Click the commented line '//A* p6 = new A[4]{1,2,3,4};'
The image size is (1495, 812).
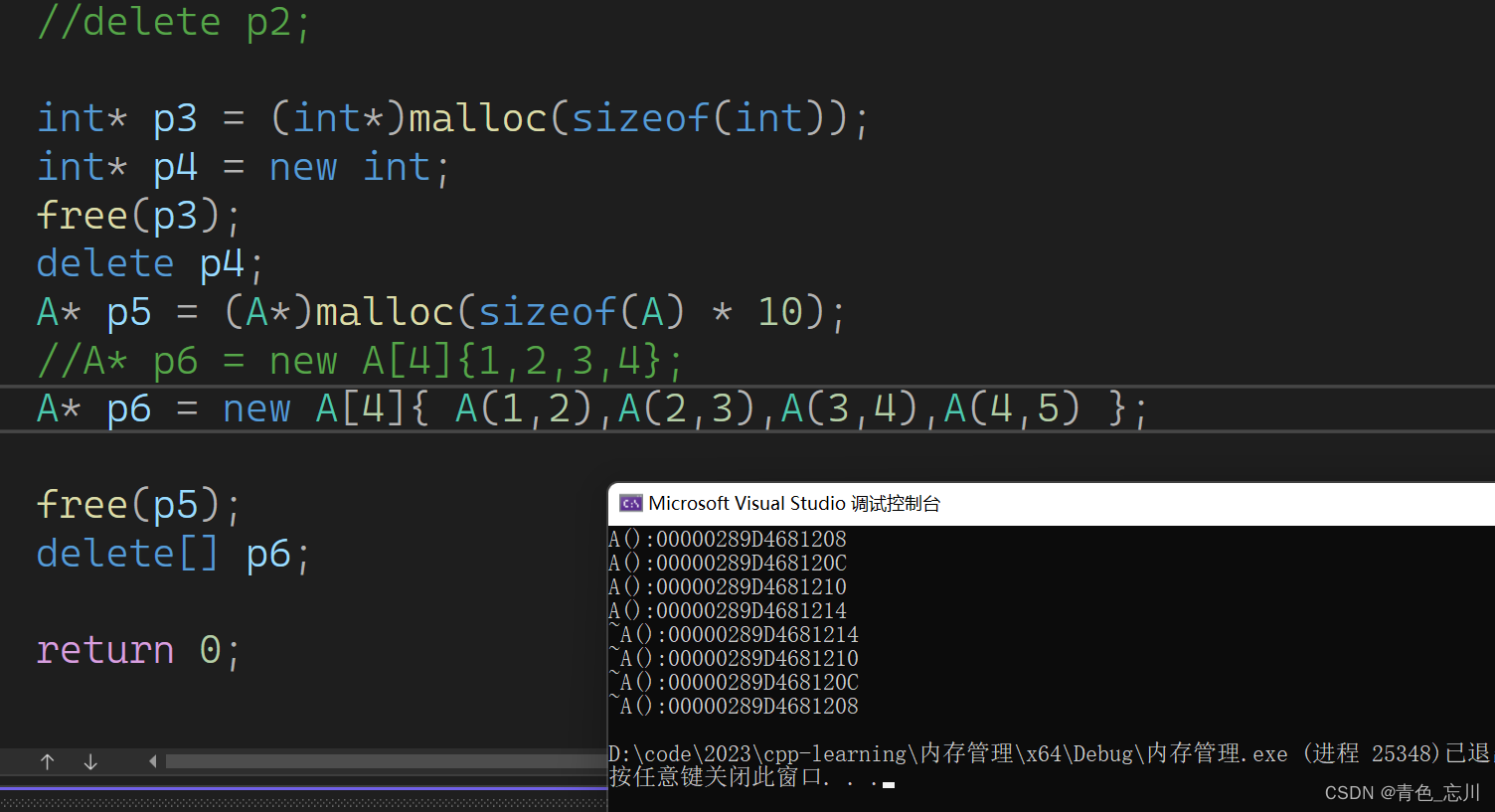click(361, 361)
